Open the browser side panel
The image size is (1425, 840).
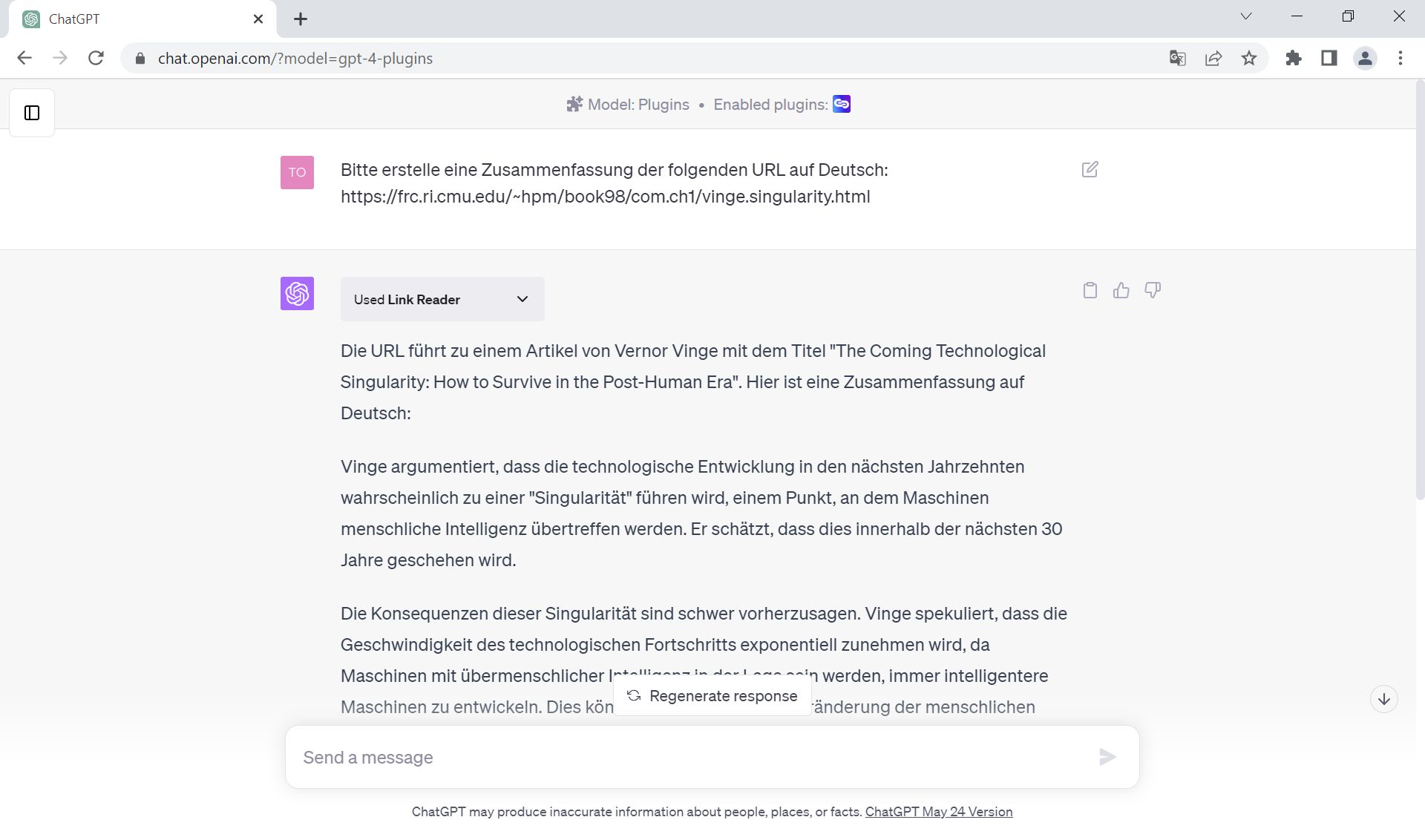[1329, 58]
